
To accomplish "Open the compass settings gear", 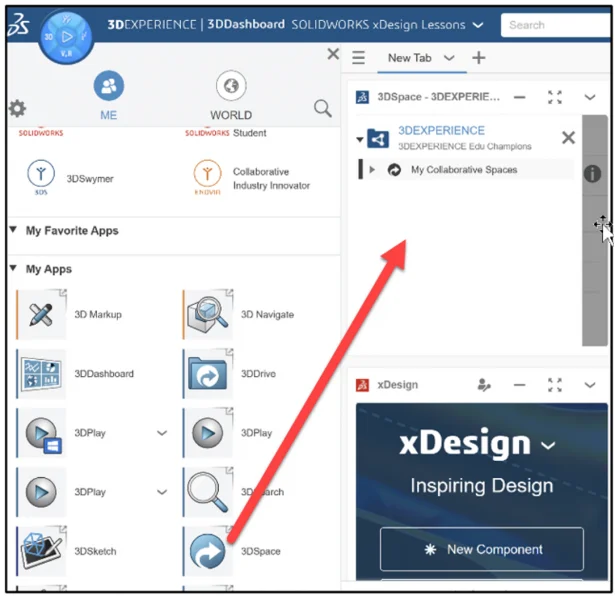I will click(17, 108).
